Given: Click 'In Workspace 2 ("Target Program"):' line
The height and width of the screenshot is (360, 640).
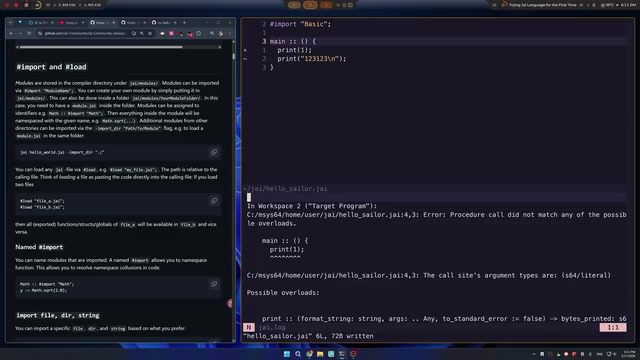Looking at the screenshot, I should coord(312,206).
